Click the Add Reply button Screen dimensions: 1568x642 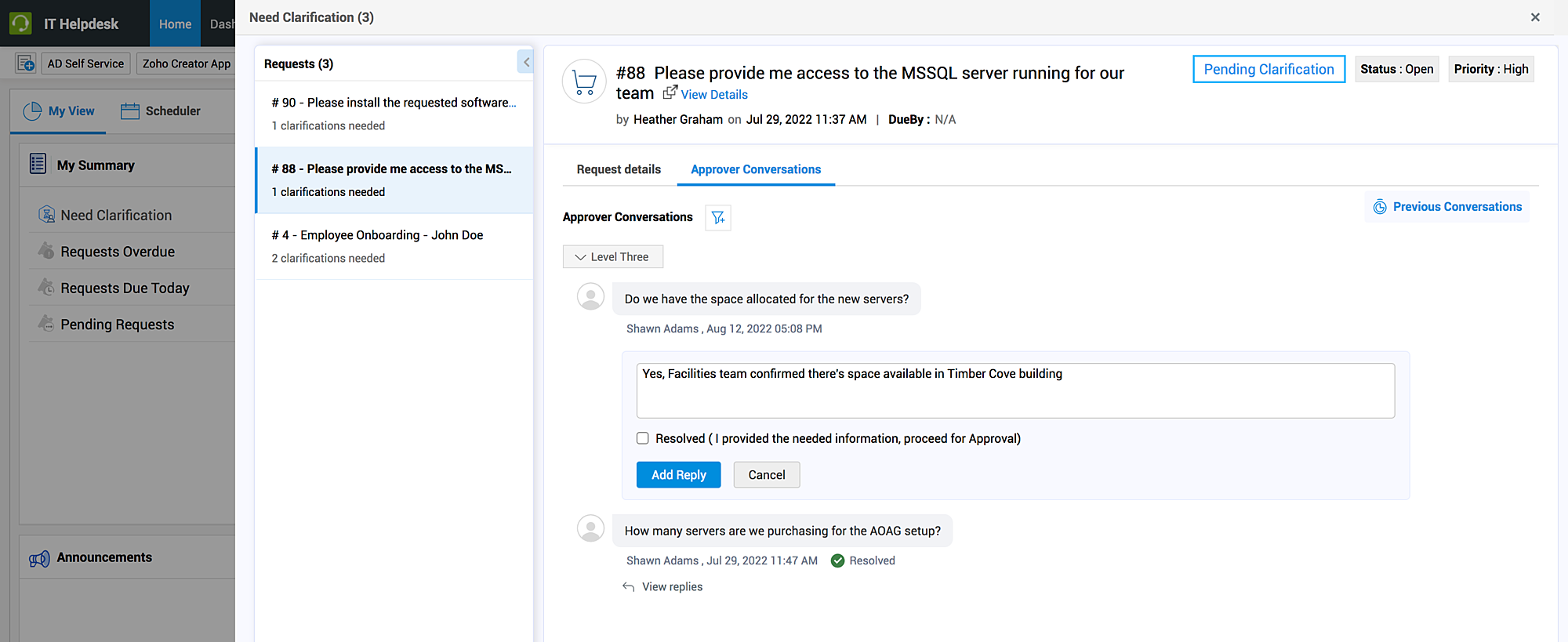678,475
